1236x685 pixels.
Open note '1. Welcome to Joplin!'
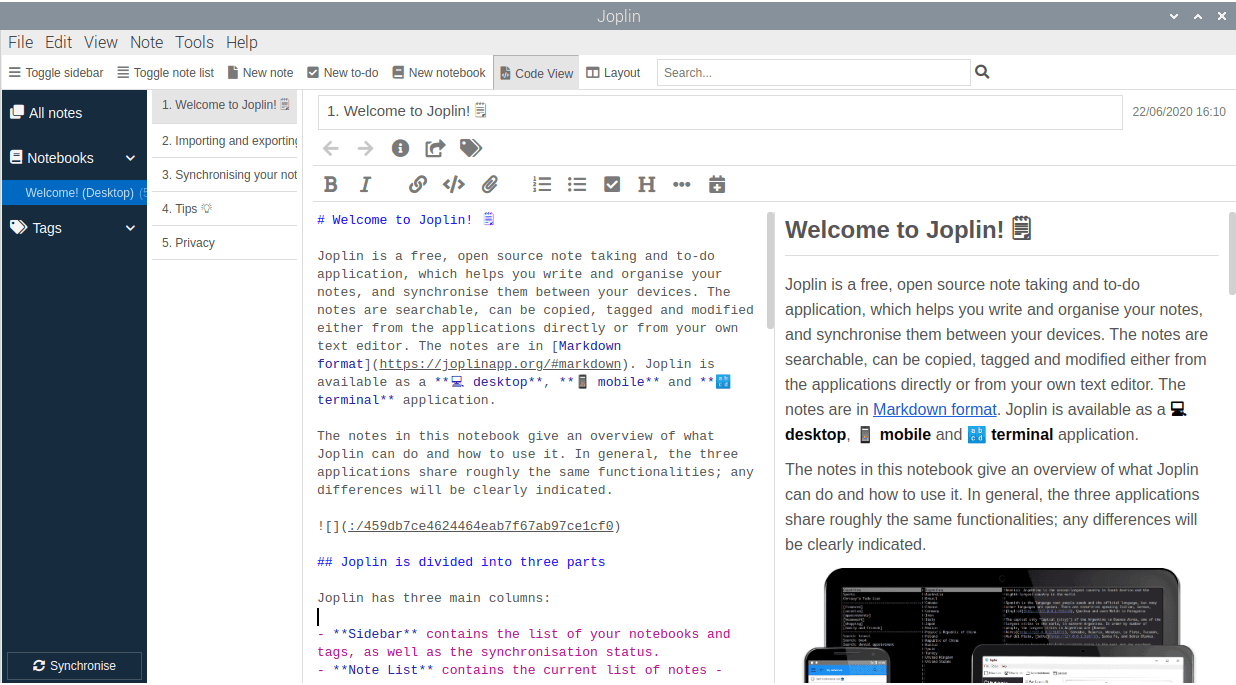click(225, 105)
